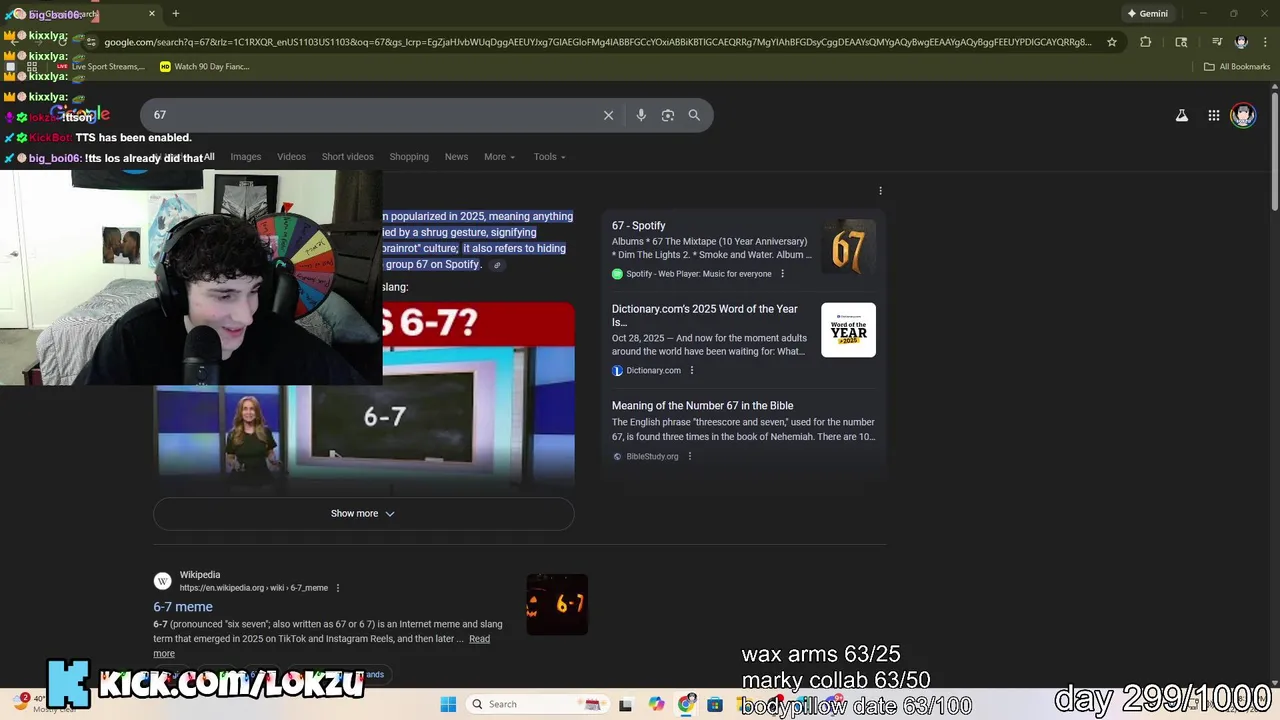
Task: Open the Word of the Year thumbnail
Action: coord(848,330)
